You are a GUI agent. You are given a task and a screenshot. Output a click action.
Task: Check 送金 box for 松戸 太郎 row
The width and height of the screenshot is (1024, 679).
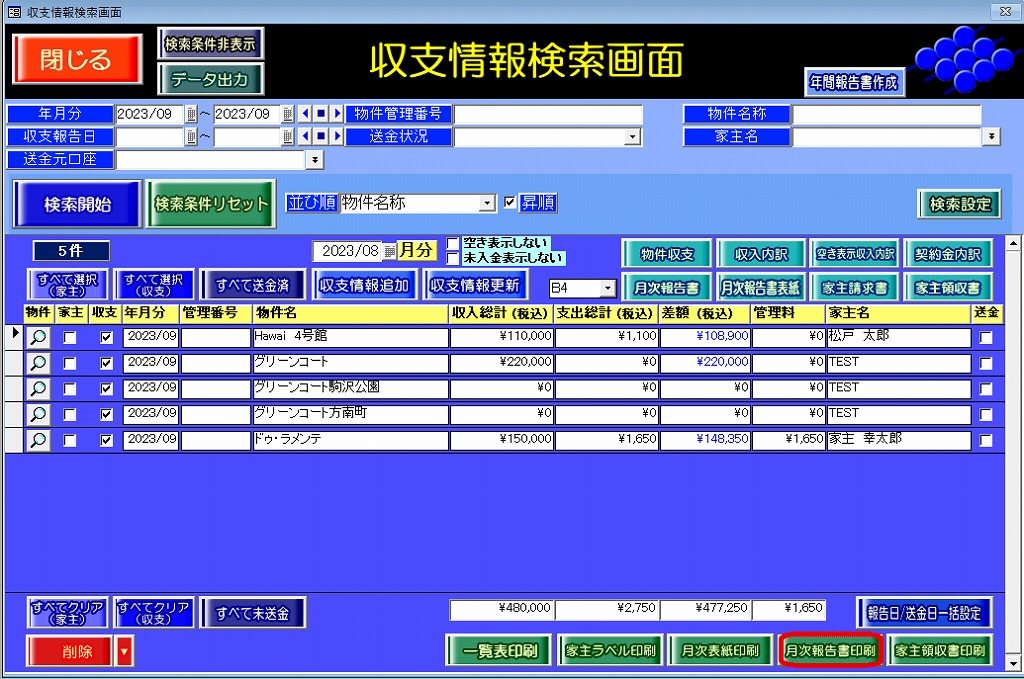point(986,338)
